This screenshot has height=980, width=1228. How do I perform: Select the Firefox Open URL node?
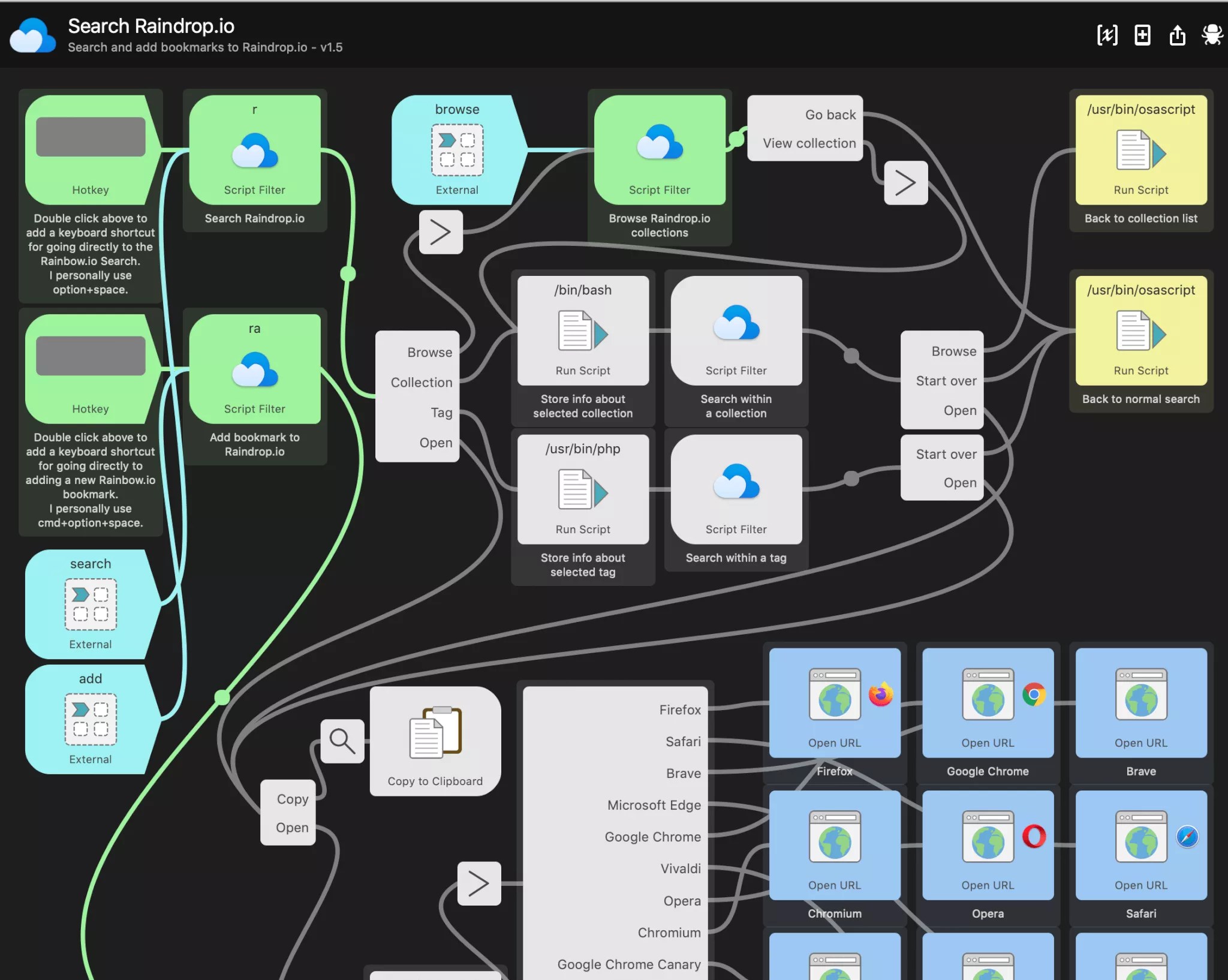[835, 703]
